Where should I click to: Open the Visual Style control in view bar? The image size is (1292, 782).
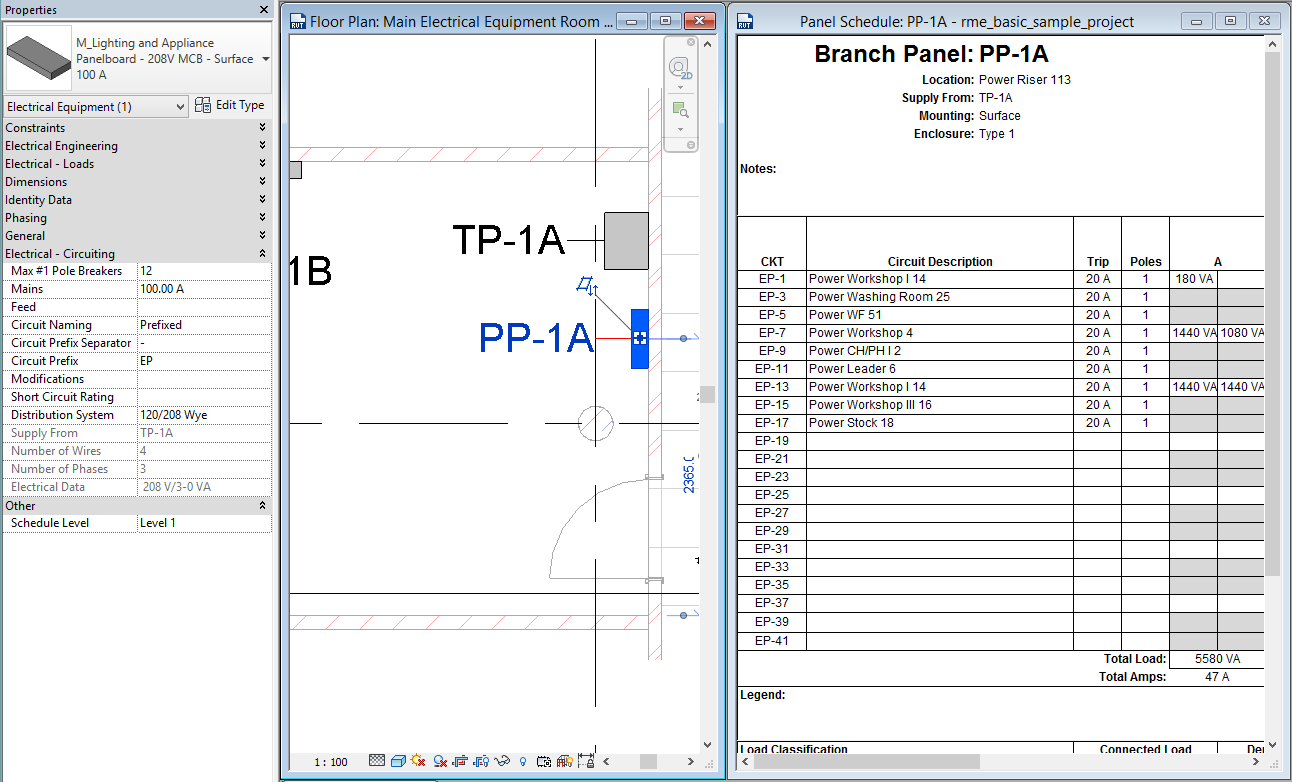396,761
